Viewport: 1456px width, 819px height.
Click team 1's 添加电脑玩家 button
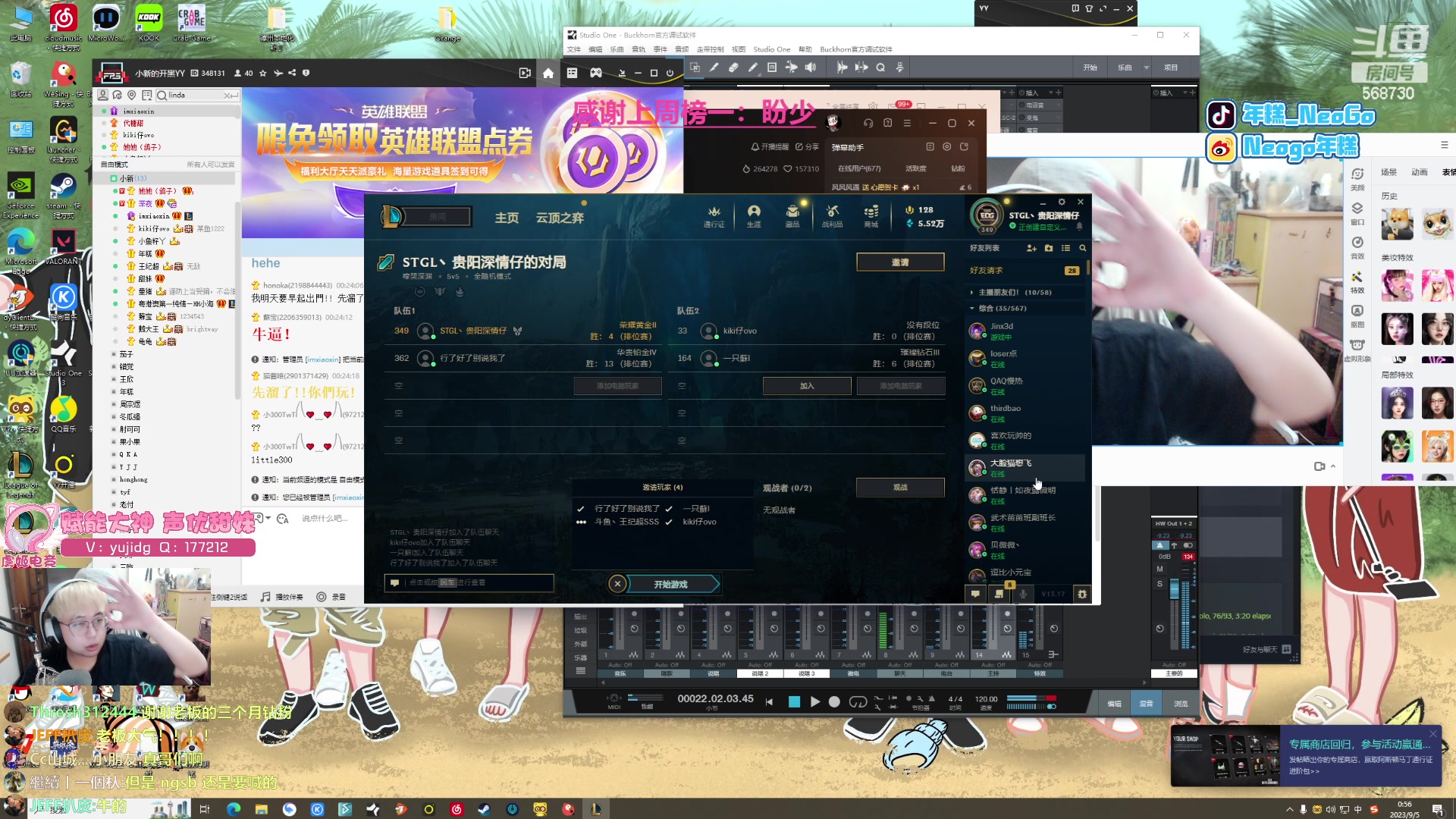(617, 386)
